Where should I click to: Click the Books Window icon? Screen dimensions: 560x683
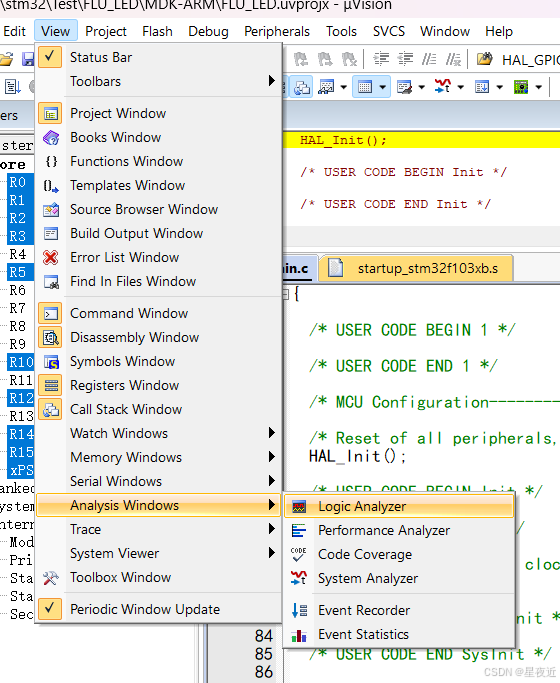coord(51,138)
